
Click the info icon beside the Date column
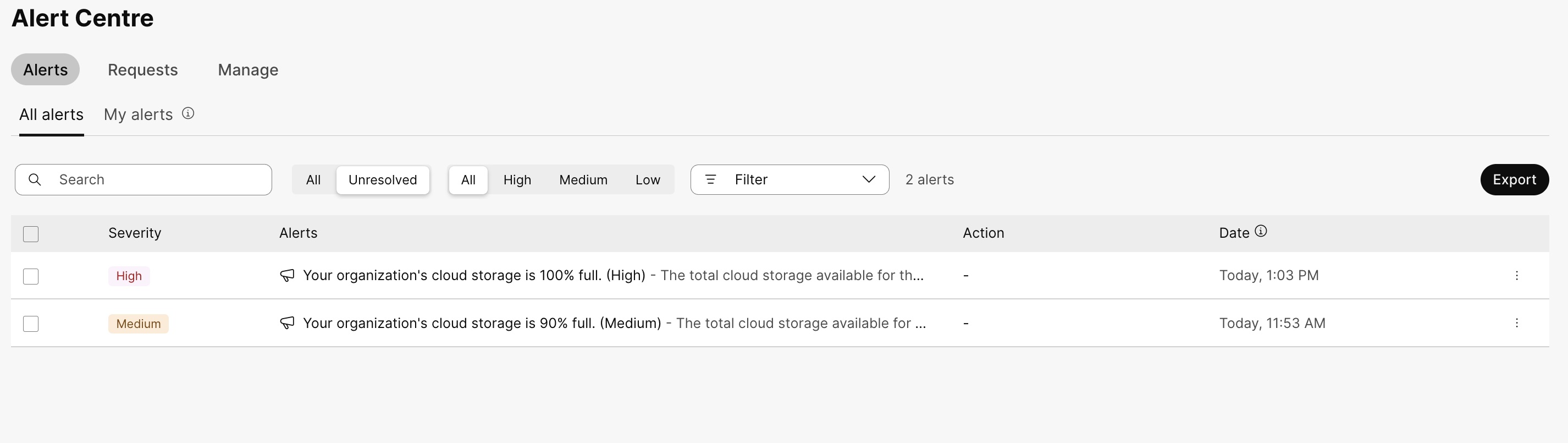(x=1261, y=231)
